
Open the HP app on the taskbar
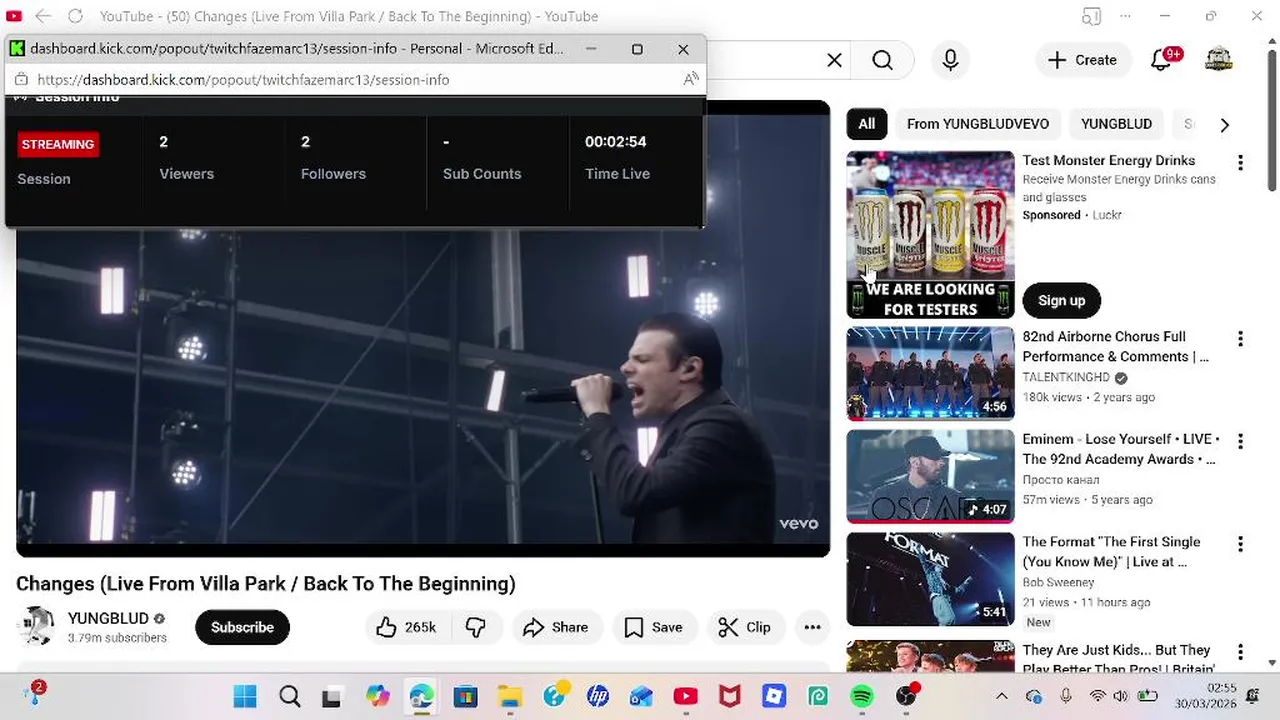click(598, 696)
